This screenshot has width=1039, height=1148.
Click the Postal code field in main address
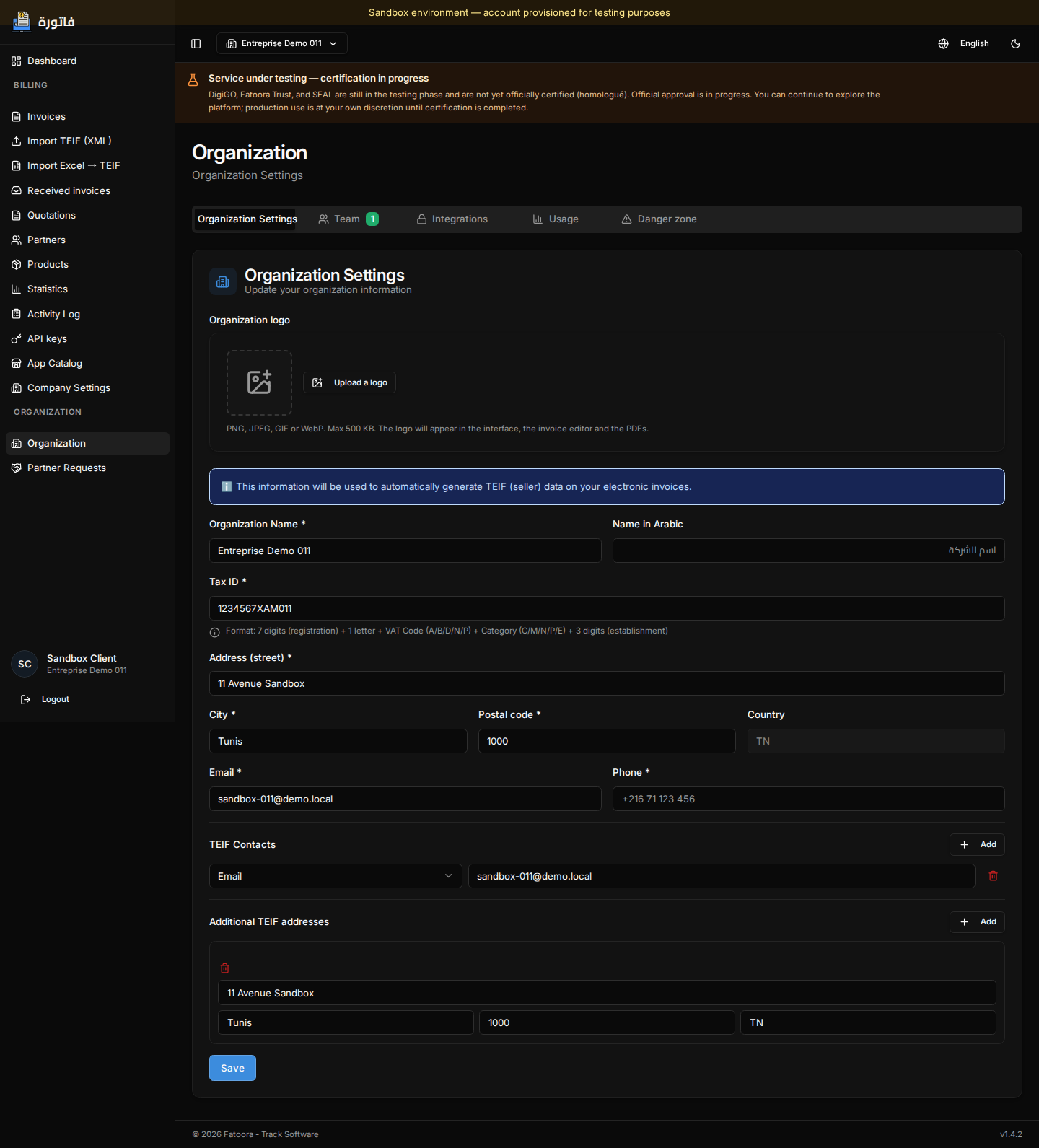tap(607, 741)
